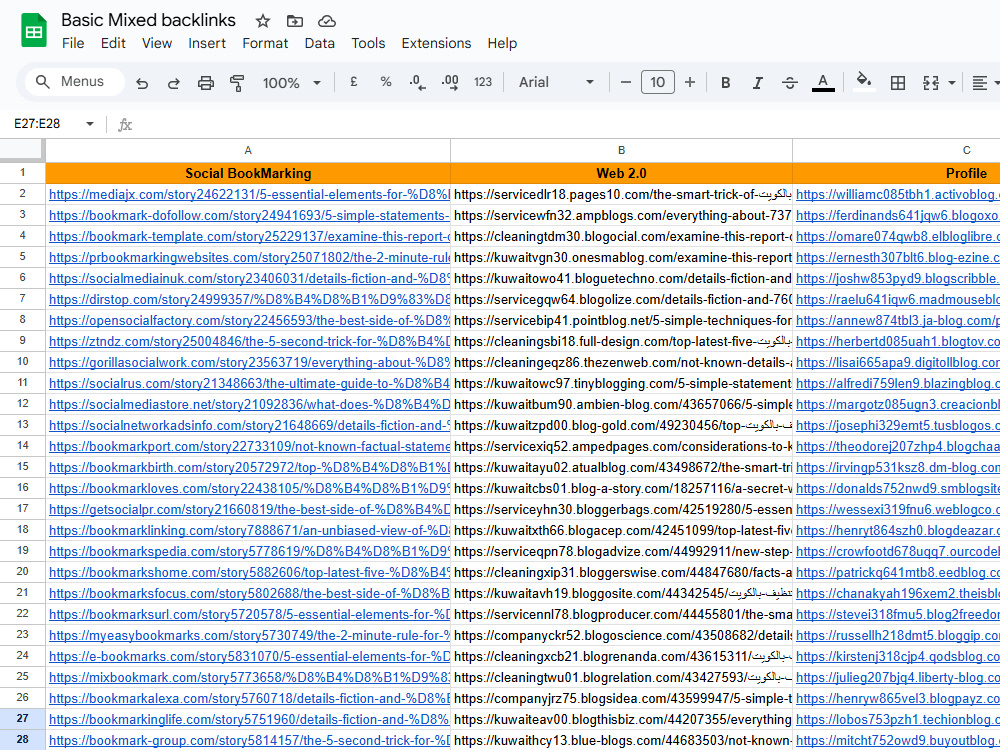Print the spreadsheet
Viewport: 1000px width, 750px height.
(205, 83)
